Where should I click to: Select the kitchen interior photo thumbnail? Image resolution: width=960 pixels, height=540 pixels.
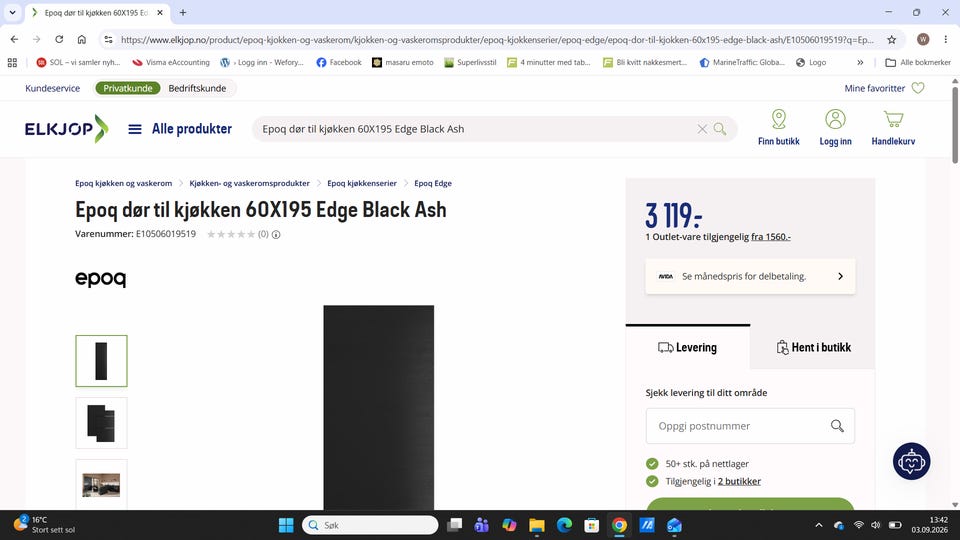coord(102,485)
